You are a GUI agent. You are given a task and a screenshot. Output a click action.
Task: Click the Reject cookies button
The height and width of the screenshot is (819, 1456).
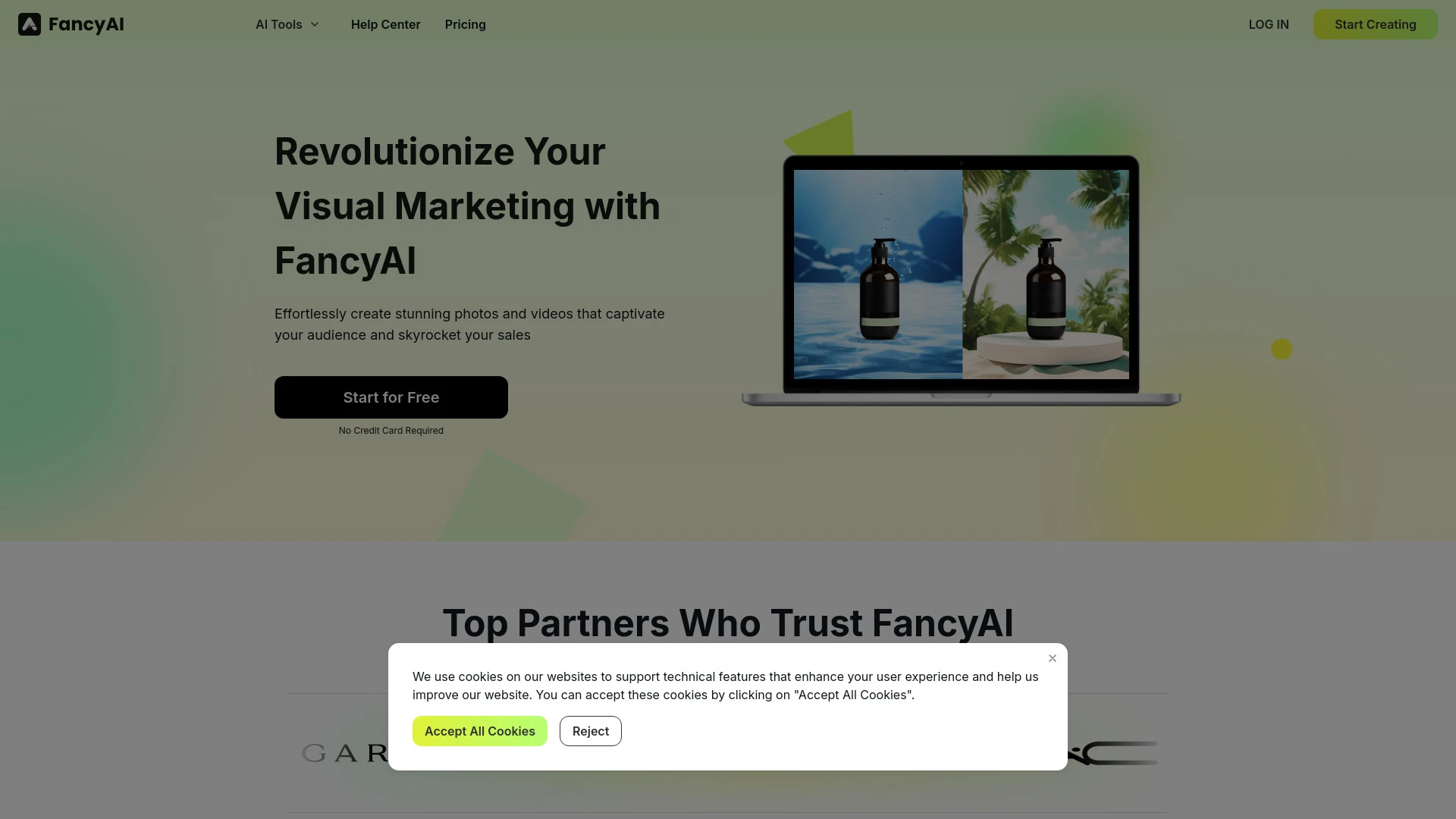click(590, 731)
